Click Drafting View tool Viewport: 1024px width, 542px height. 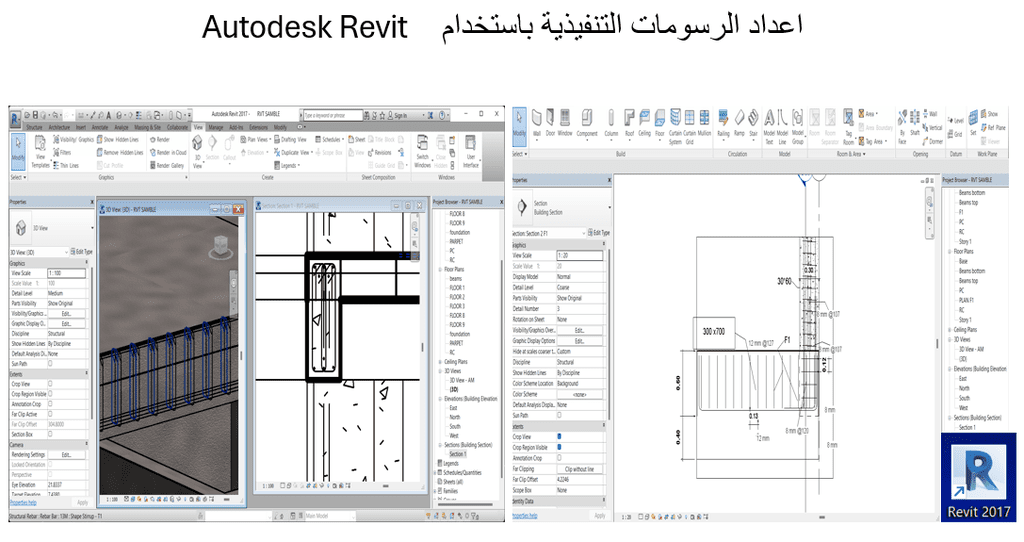[x=289, y=140]
